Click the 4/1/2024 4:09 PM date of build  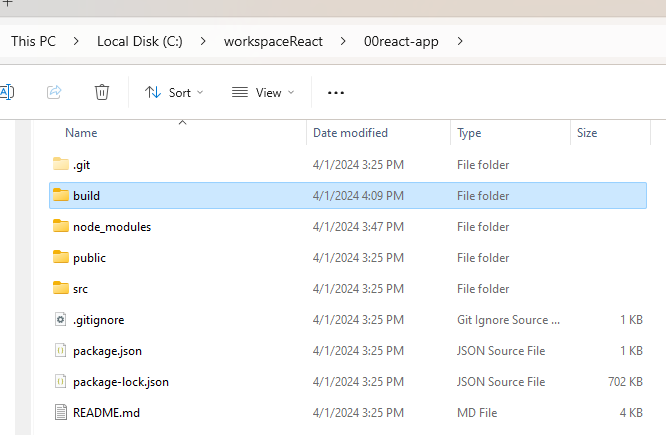tap(358, 196)
